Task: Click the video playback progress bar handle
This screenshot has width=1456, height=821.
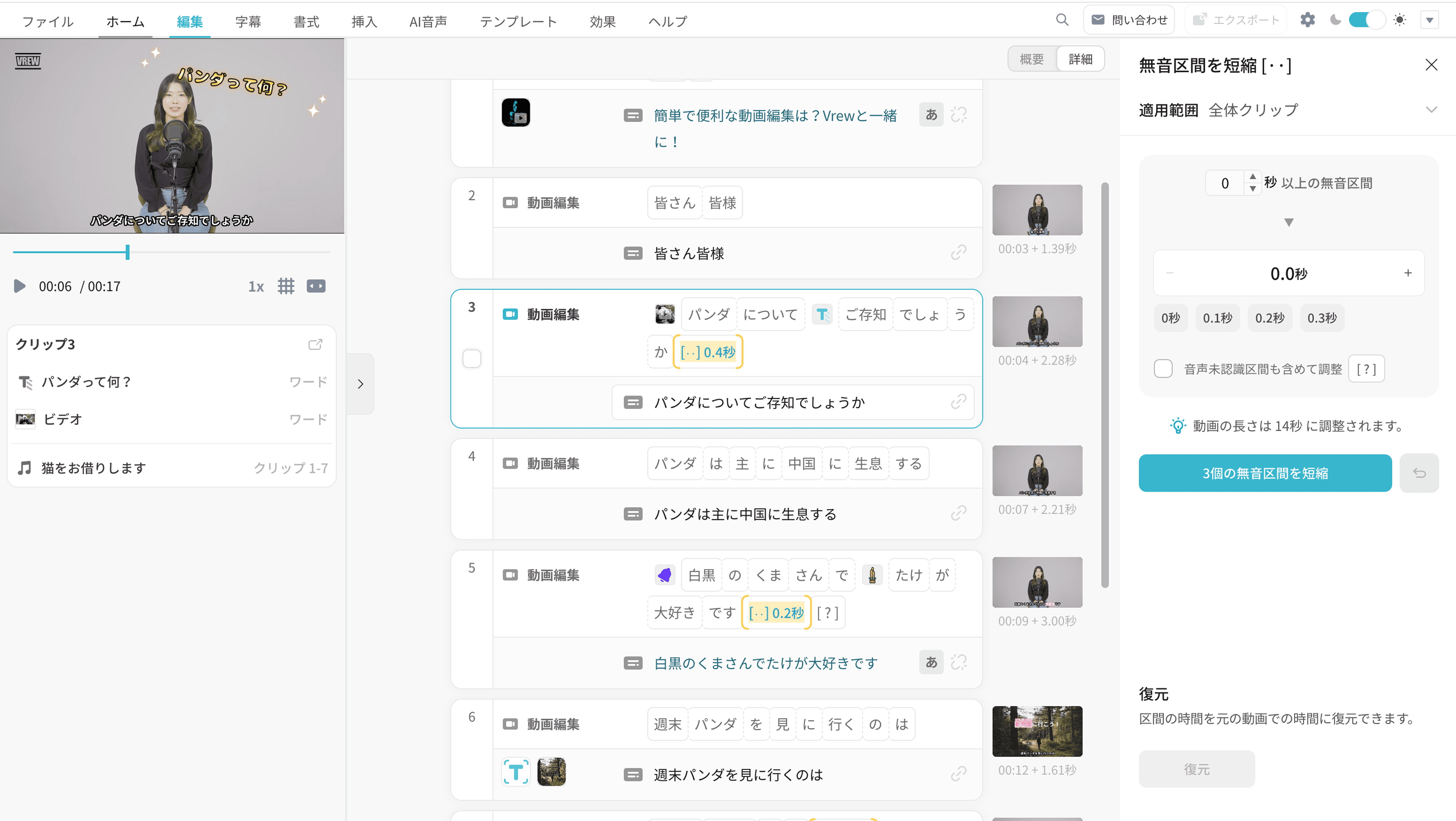Action: tap(128, 252)
